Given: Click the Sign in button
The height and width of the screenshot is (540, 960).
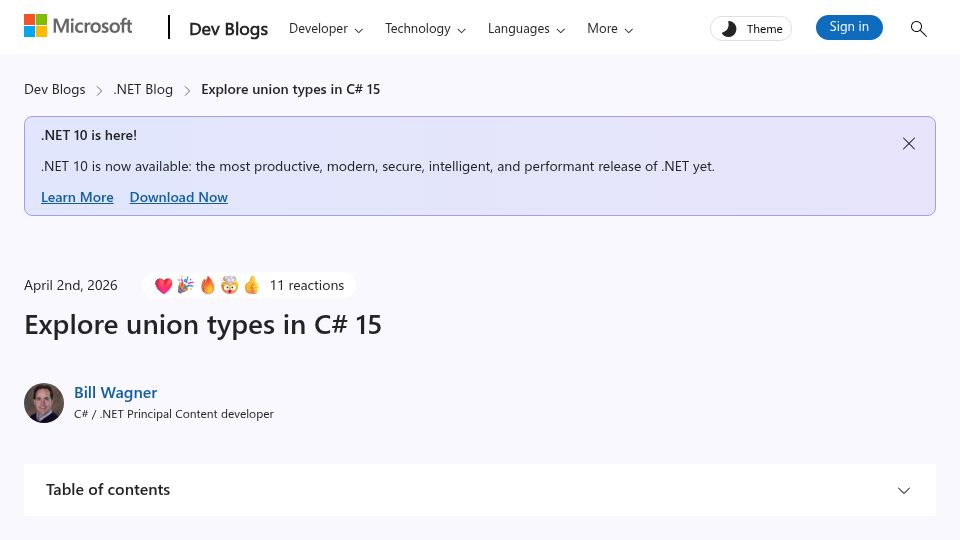Looking at the screenshot, I should click(x=849, y=27).
